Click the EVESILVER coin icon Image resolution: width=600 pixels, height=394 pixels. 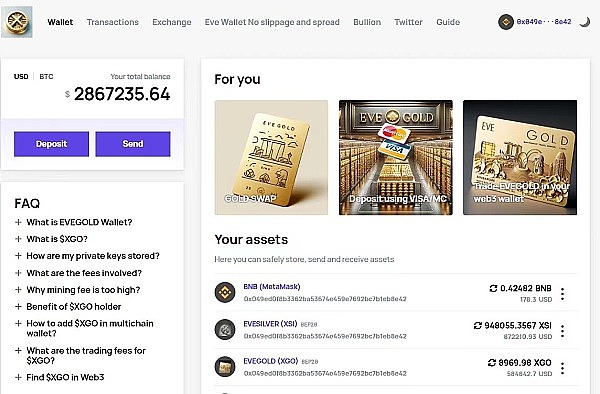(225, 330)
